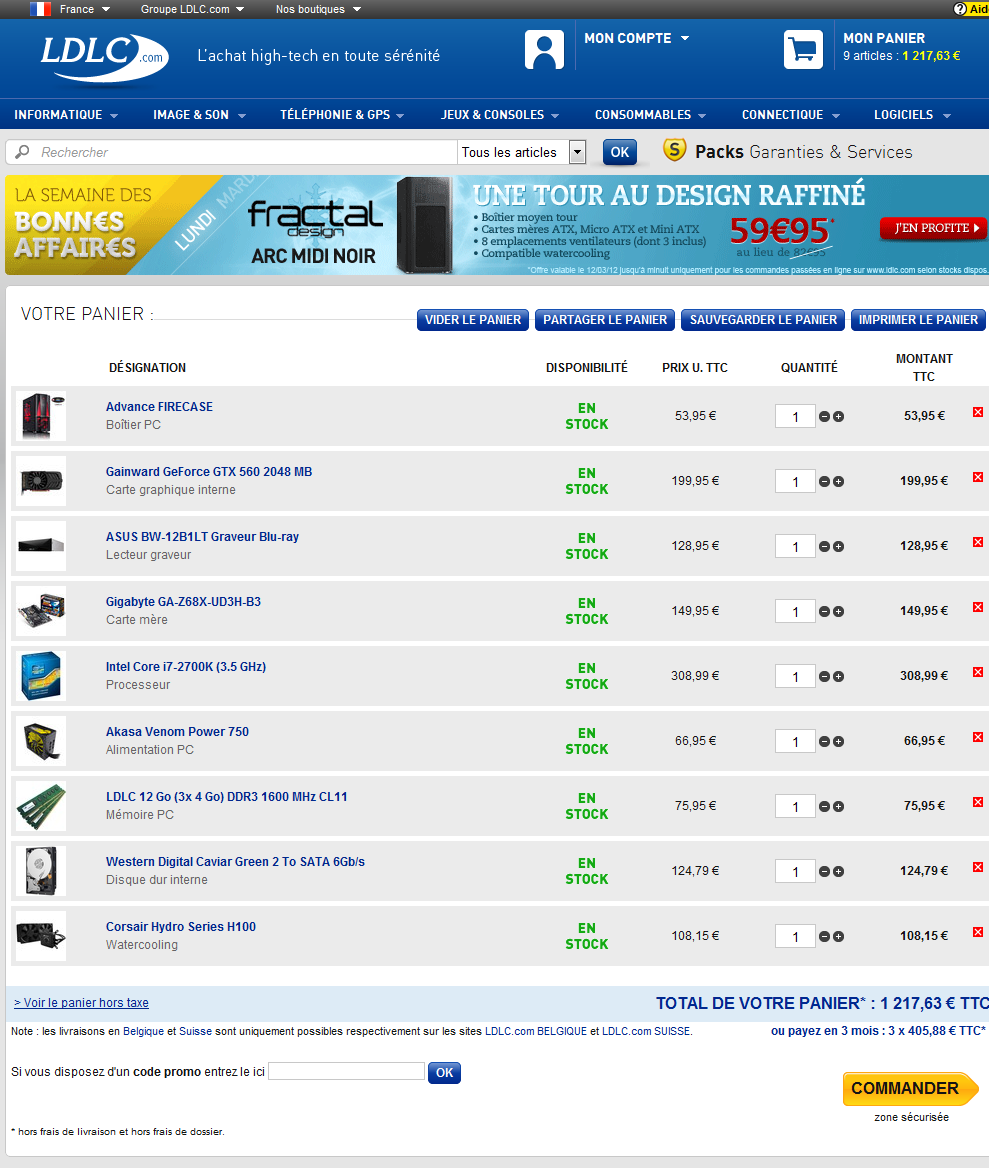989x1168 pixels.
Task: Click VIDER LE PANIER button
Action: pyautogui.click(x=473, y=320)
